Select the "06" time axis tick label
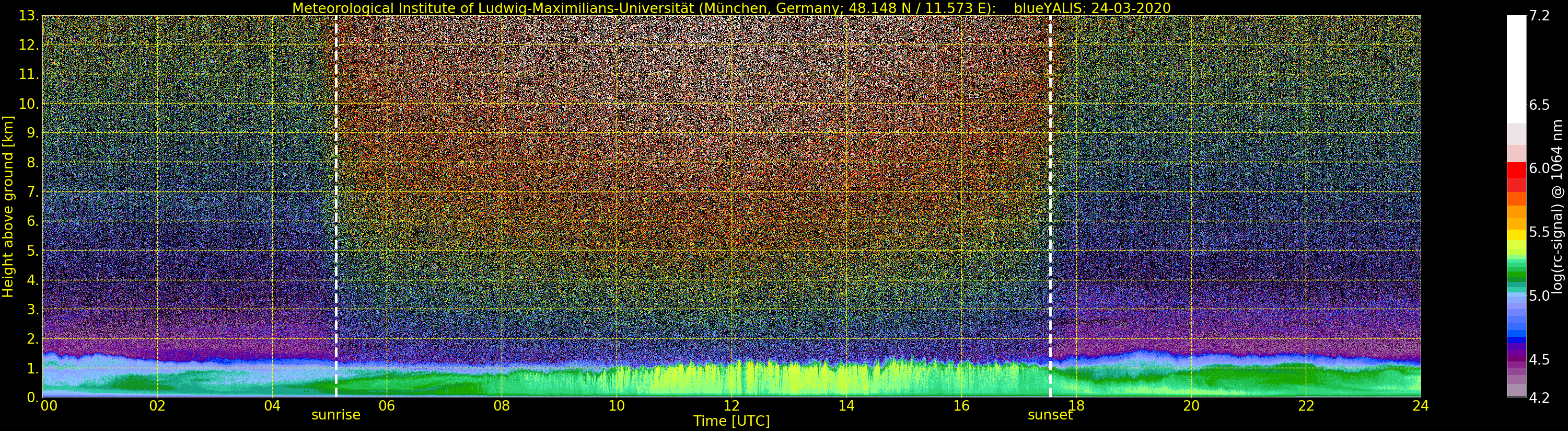The height and width of the screenshot is (431, 1568). 387,406
